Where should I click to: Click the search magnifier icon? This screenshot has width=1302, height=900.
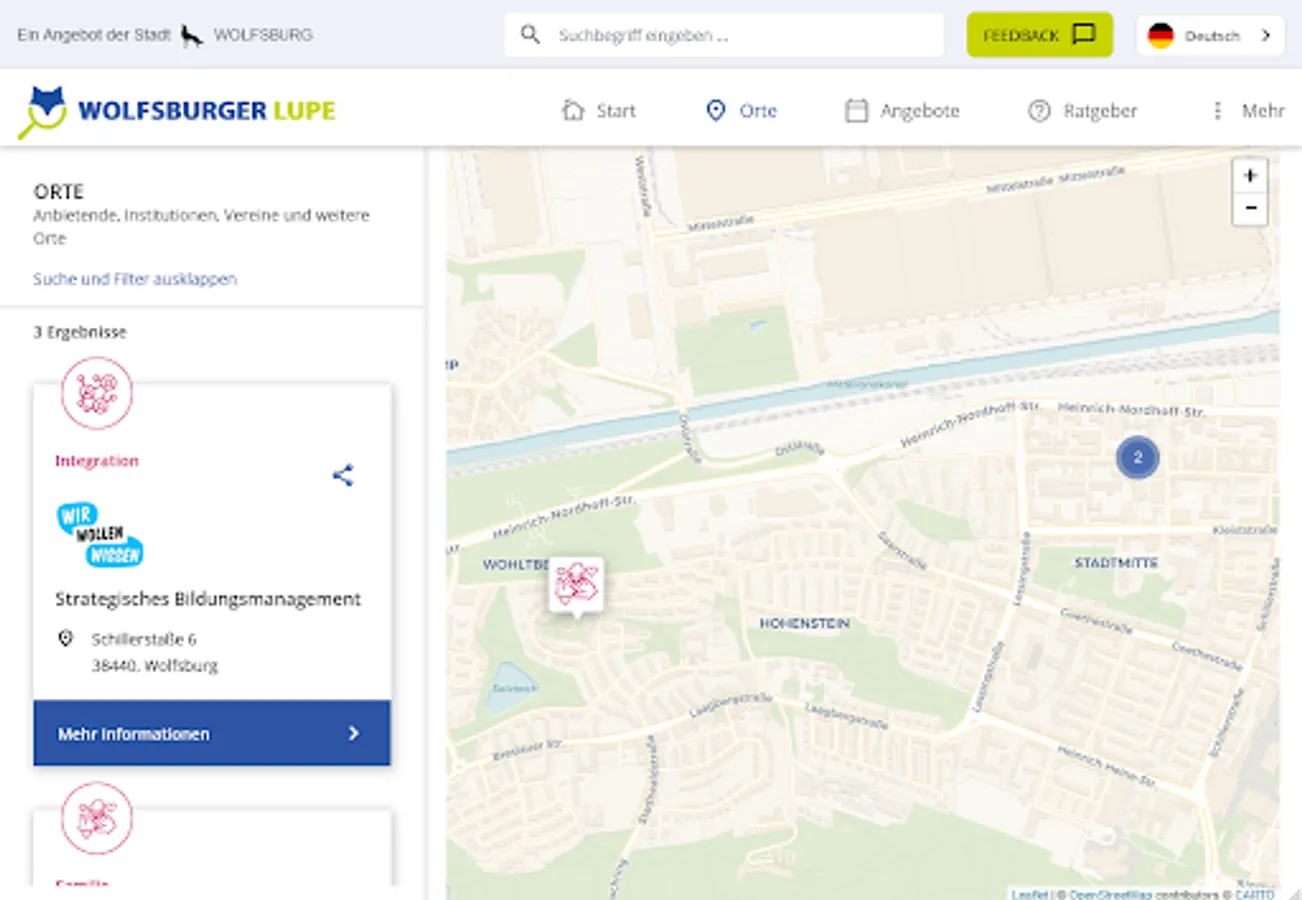pyautogui.click(x=530, y=35)
